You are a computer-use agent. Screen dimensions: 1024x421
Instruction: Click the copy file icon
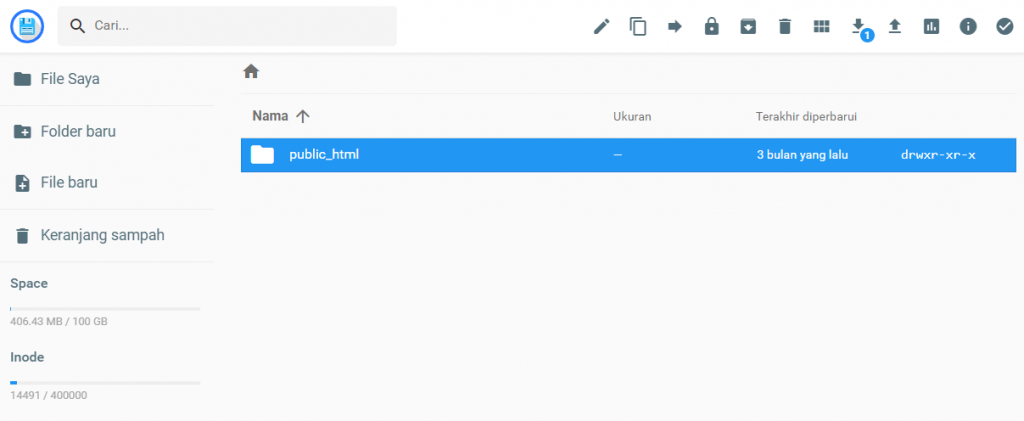coord(638,27)
